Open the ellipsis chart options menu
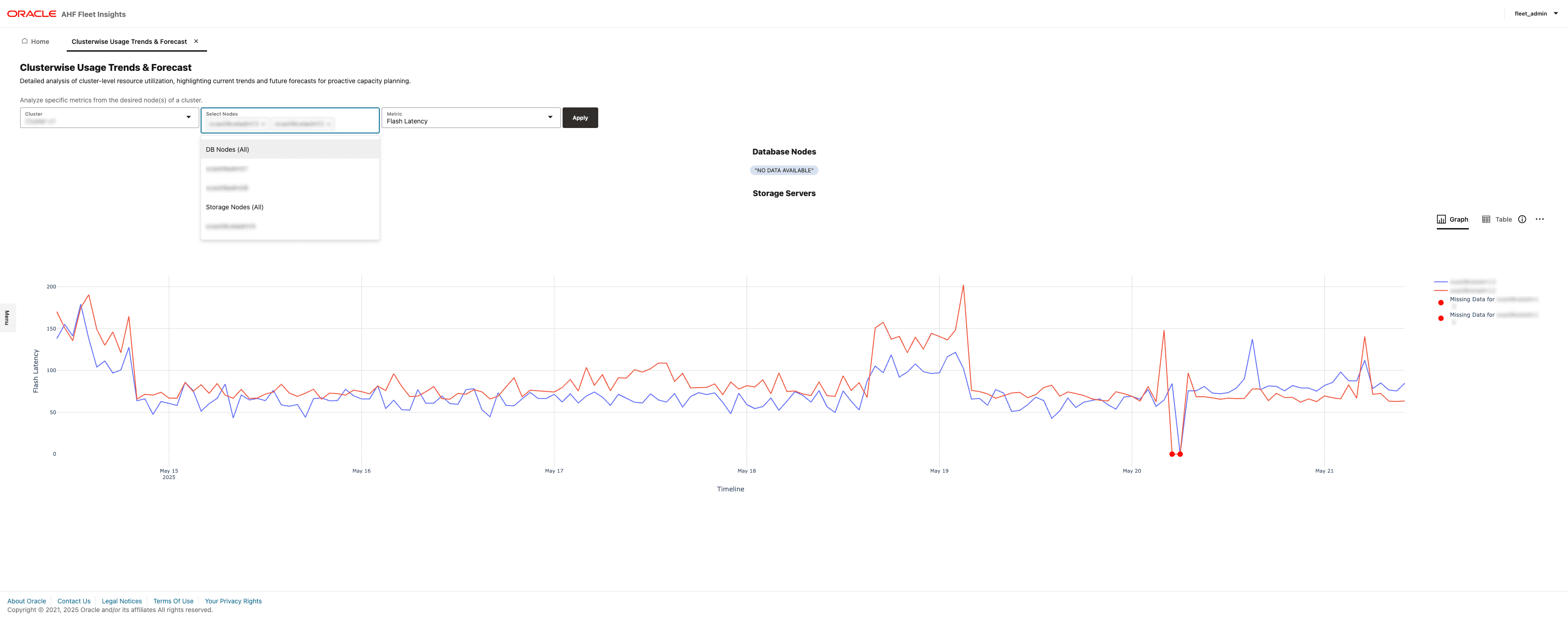 click(x=1540, y=219)
